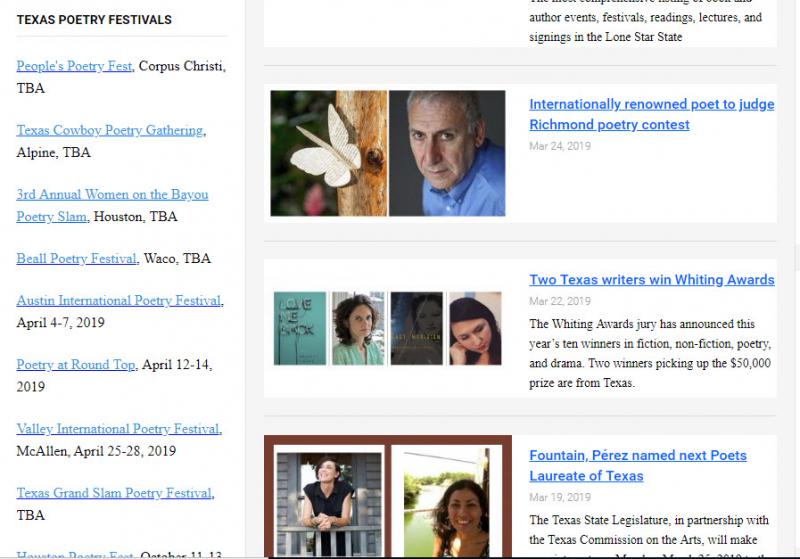Viewport: 800px width, 559px height.
Task: Click 'April 4-7, 2019' festival date text
Action: pyautogui.click(x=60, y=323)
